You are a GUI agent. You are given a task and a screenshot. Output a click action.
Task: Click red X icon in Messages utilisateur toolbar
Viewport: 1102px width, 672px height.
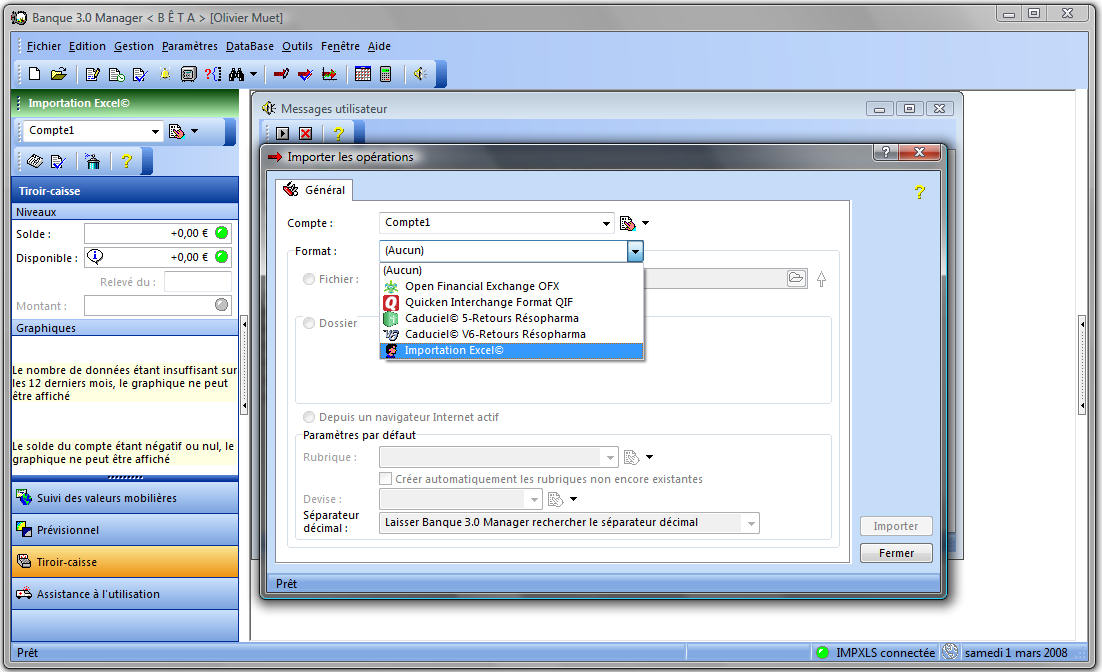pyautogui.click(x=305, y=133)
